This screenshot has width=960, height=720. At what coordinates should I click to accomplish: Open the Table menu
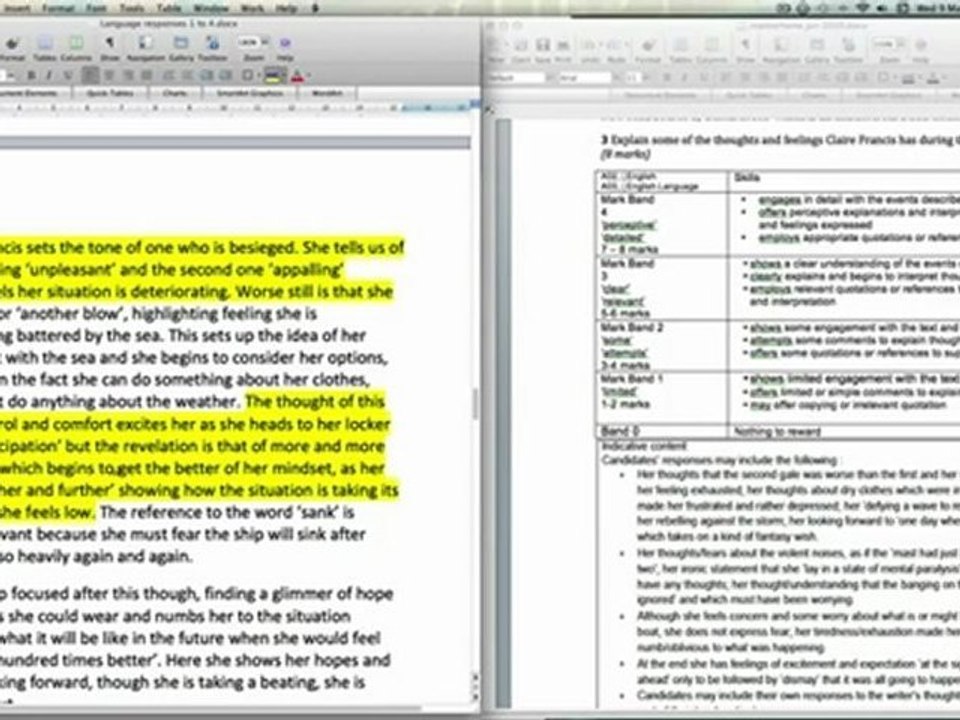tap(169, 8)
